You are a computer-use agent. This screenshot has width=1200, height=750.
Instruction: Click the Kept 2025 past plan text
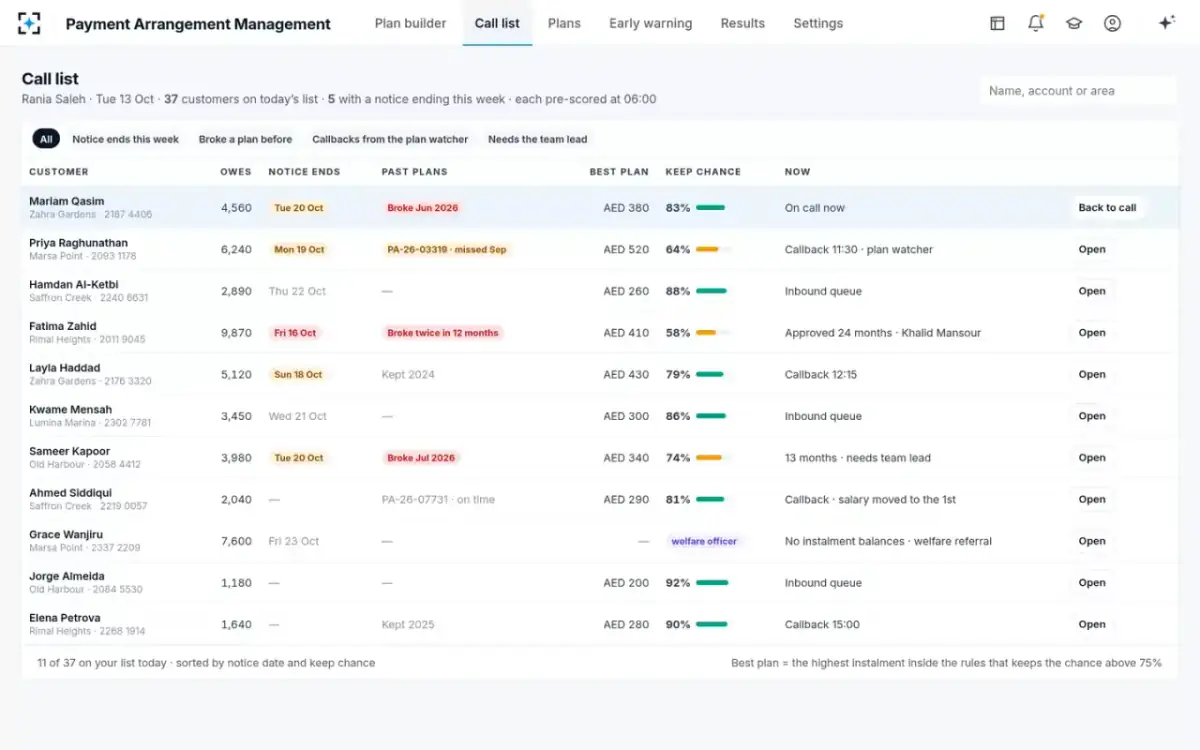coord(408,625)
